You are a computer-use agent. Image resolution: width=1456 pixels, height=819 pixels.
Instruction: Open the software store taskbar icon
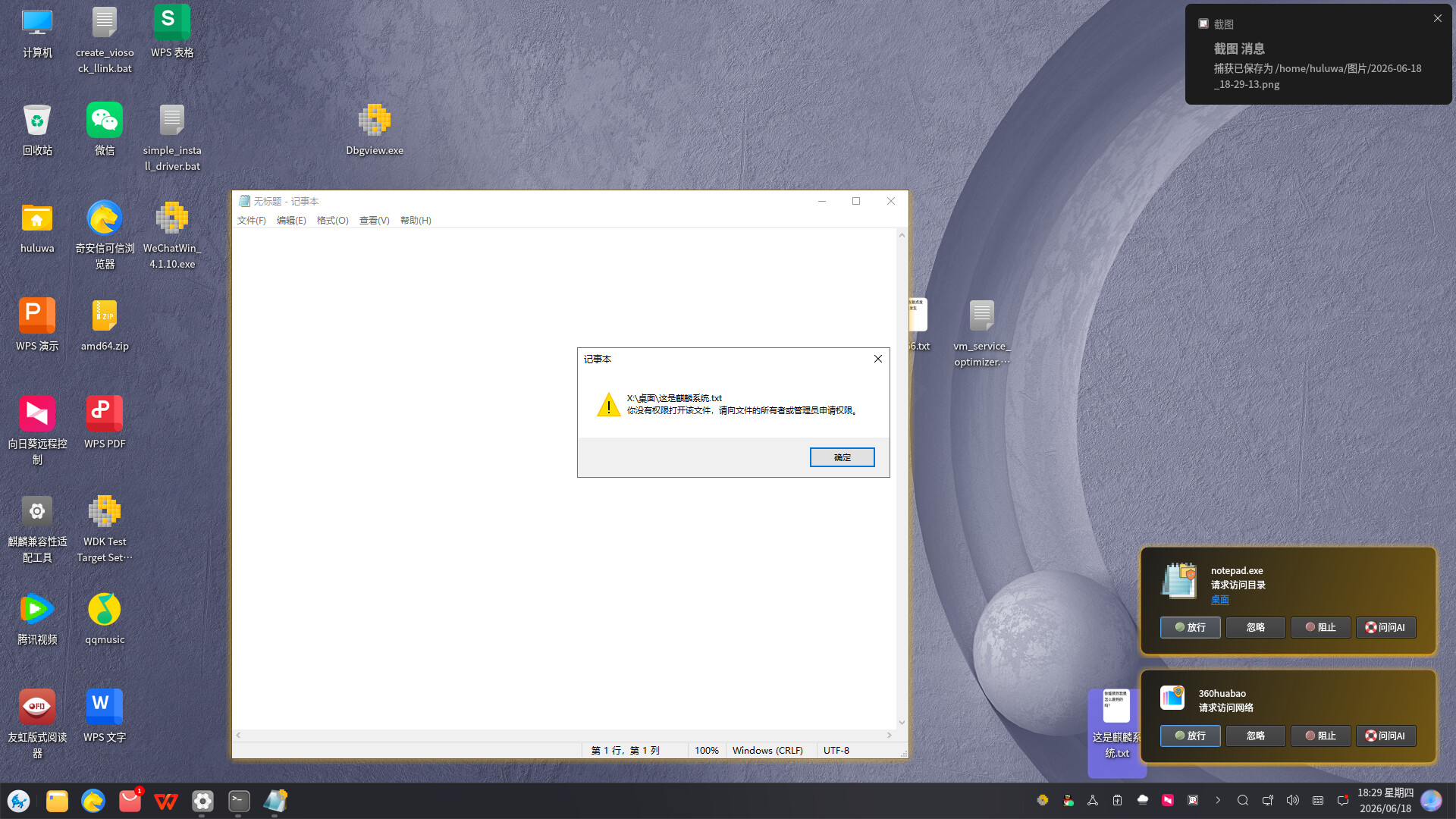(130, 801)
